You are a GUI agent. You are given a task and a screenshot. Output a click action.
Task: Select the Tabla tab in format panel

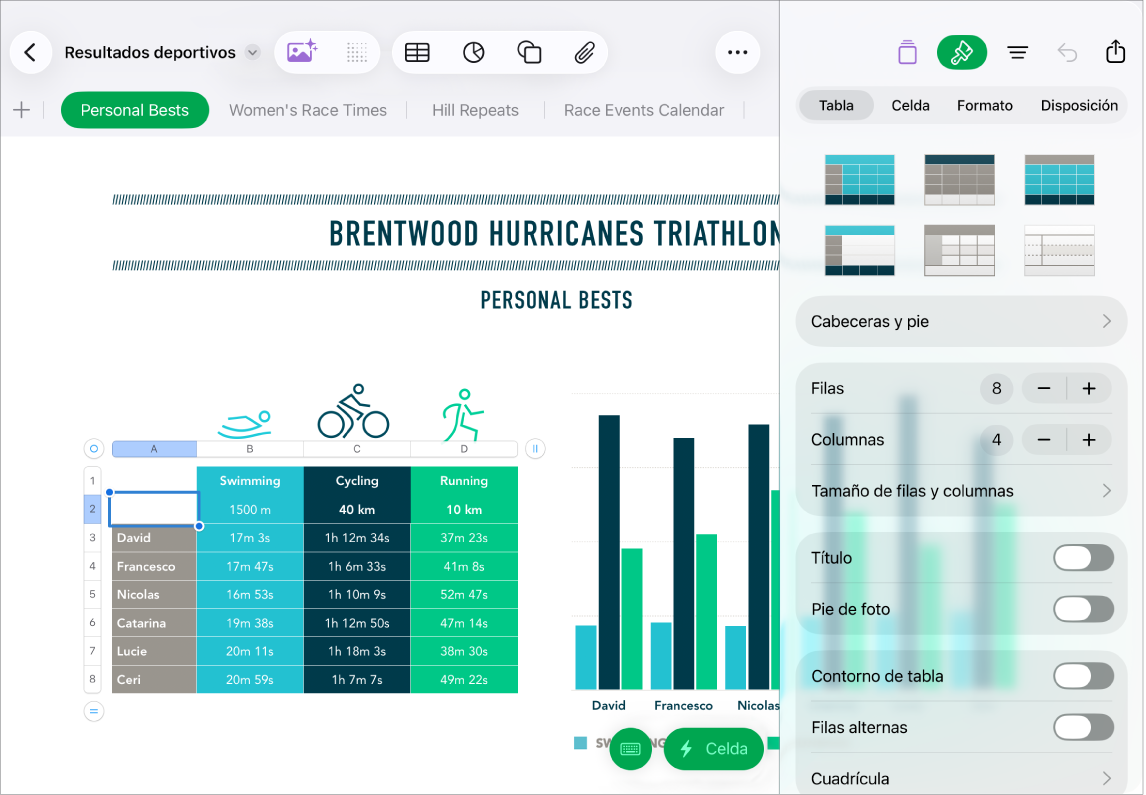pyautogui.click(x=836, y=105)
